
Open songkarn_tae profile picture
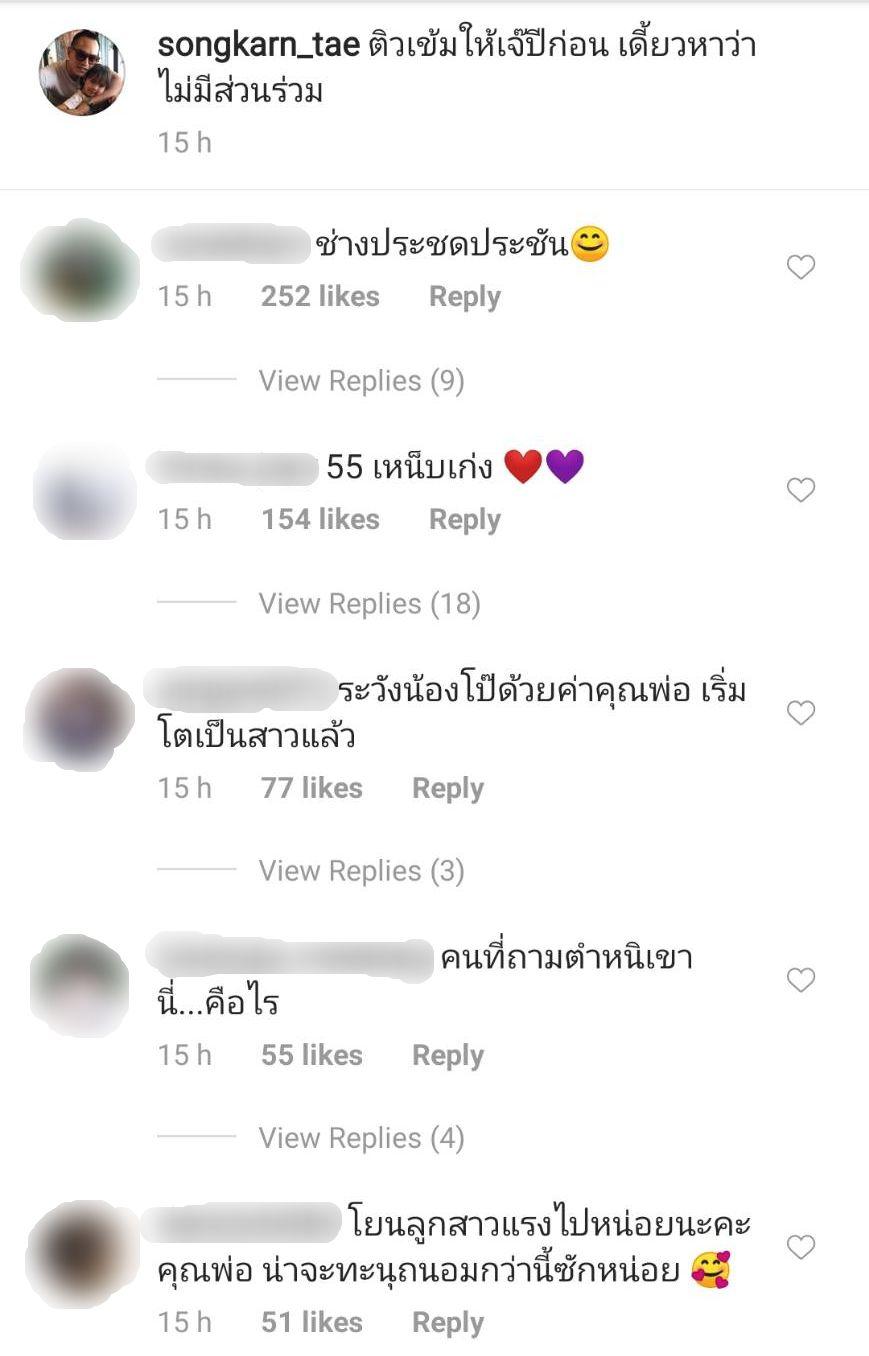click(x=82, y=72)
